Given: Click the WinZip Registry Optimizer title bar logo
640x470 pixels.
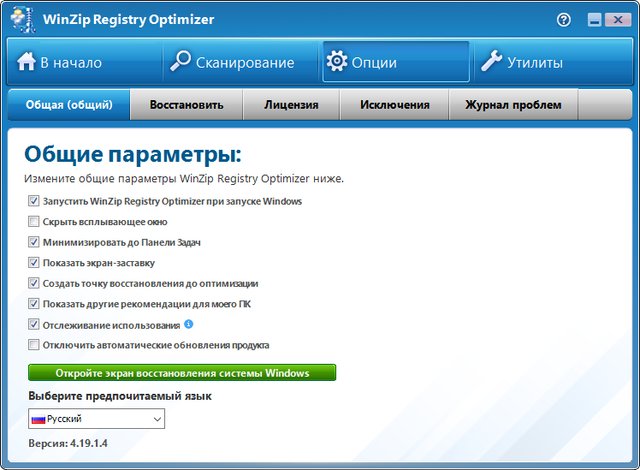Looking at the screenshot, I should [x=17, y=18].
